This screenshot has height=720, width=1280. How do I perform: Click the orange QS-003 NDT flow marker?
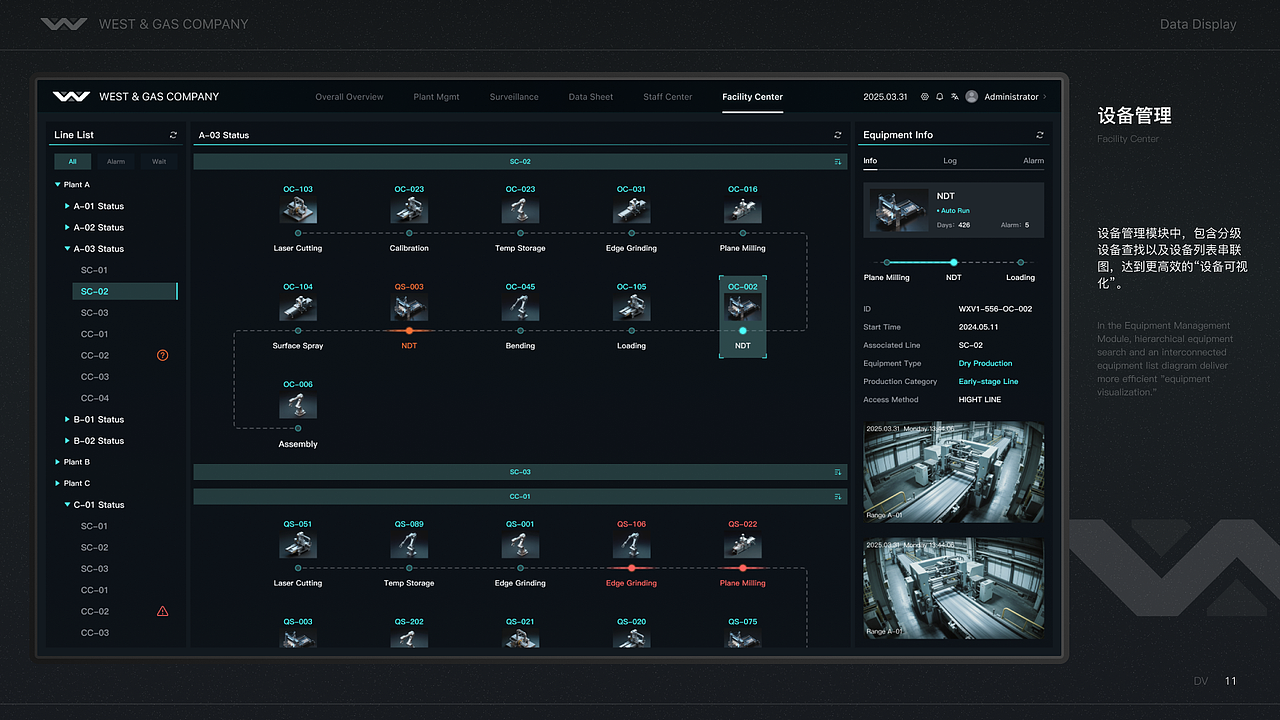tap(409, 330)
